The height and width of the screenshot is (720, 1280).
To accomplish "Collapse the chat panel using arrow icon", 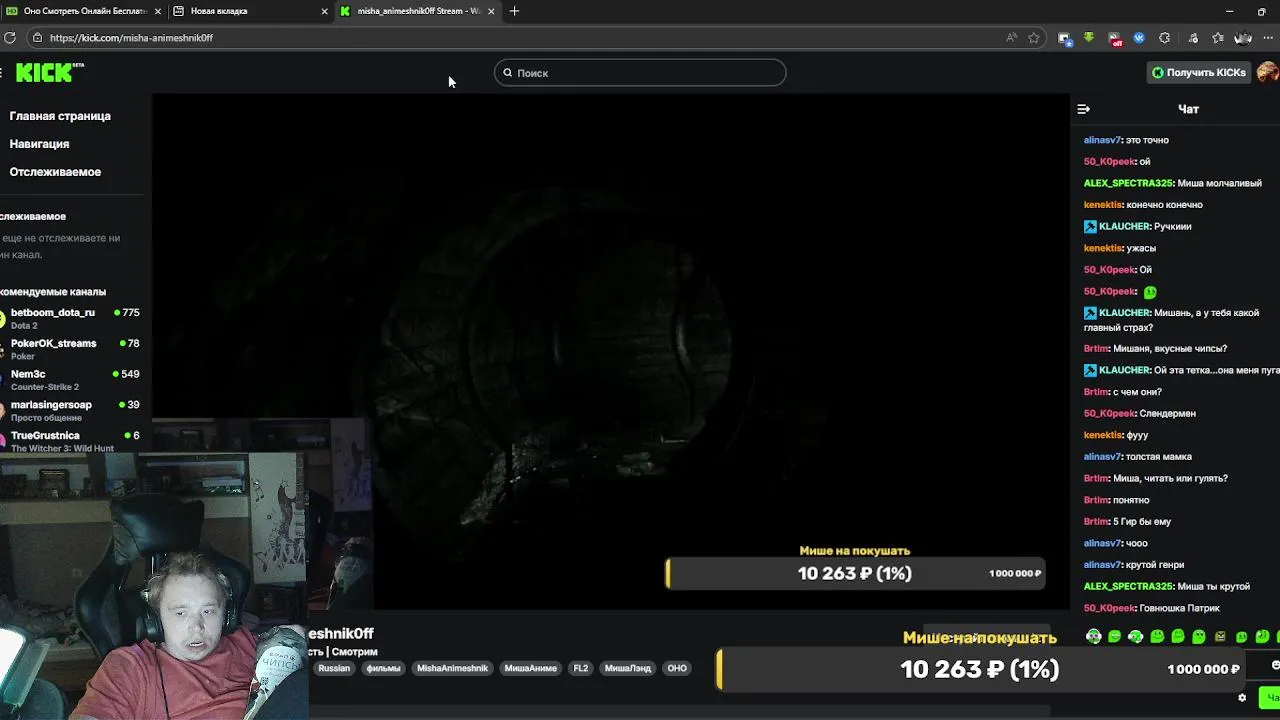I will [x=1083, y=109].
